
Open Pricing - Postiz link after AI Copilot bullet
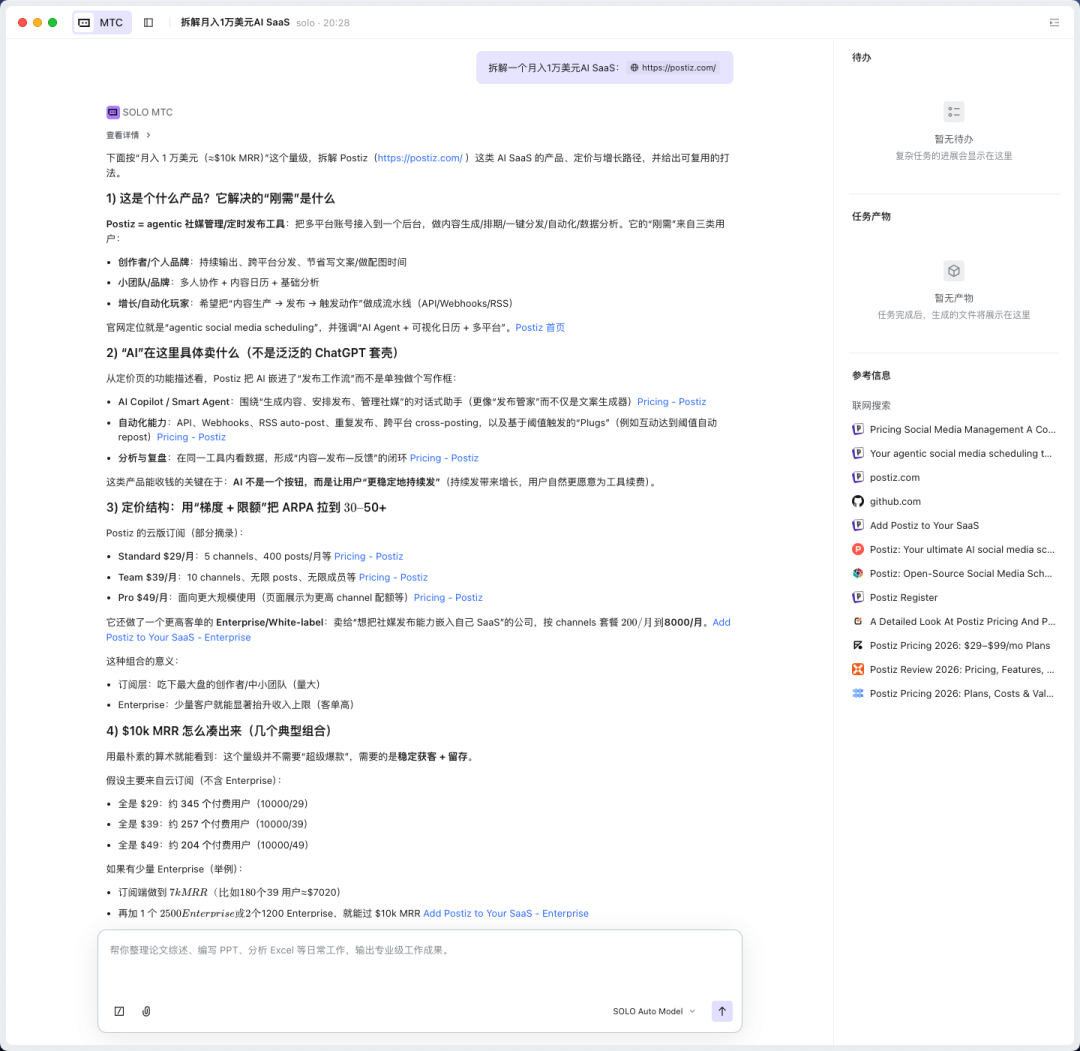coord(672,402)
